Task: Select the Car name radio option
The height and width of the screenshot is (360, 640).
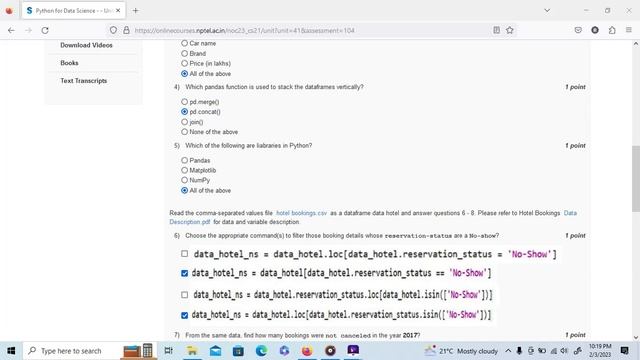Action: [184, 43]
